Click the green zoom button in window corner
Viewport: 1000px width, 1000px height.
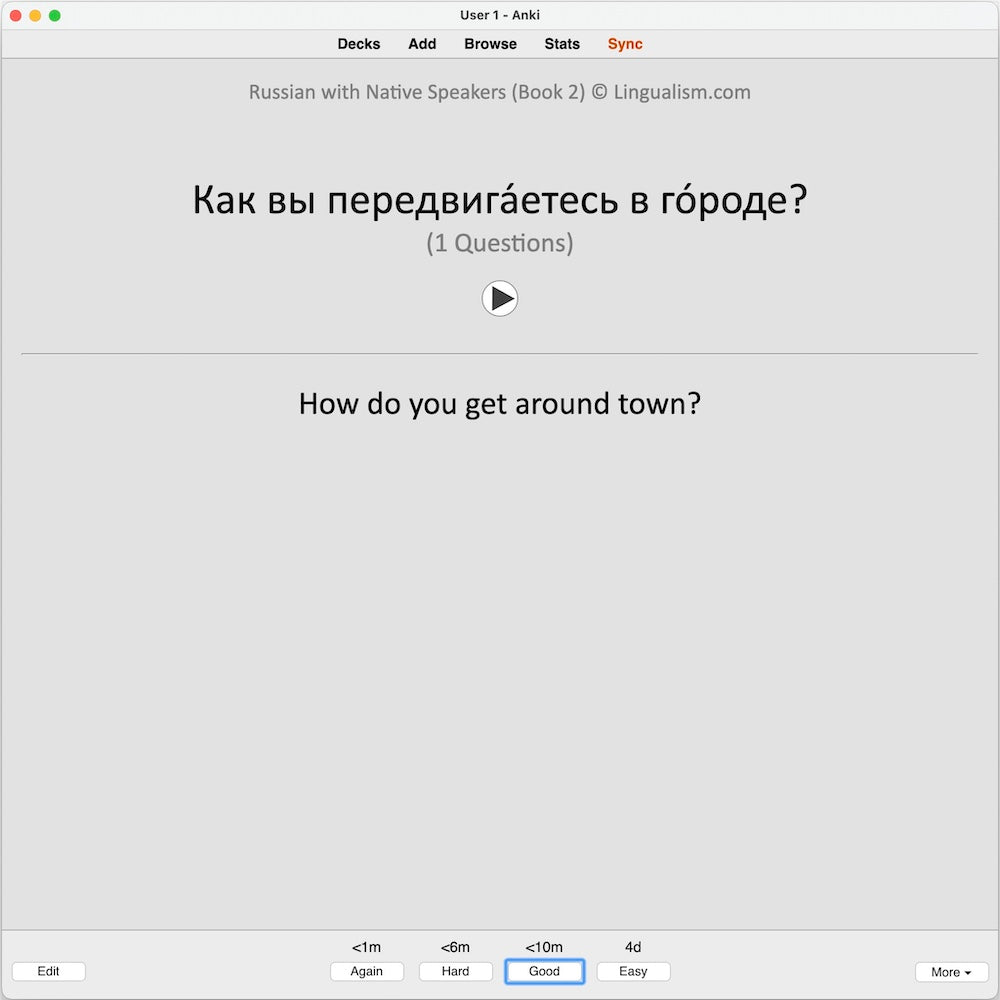[x=54, y=16]
